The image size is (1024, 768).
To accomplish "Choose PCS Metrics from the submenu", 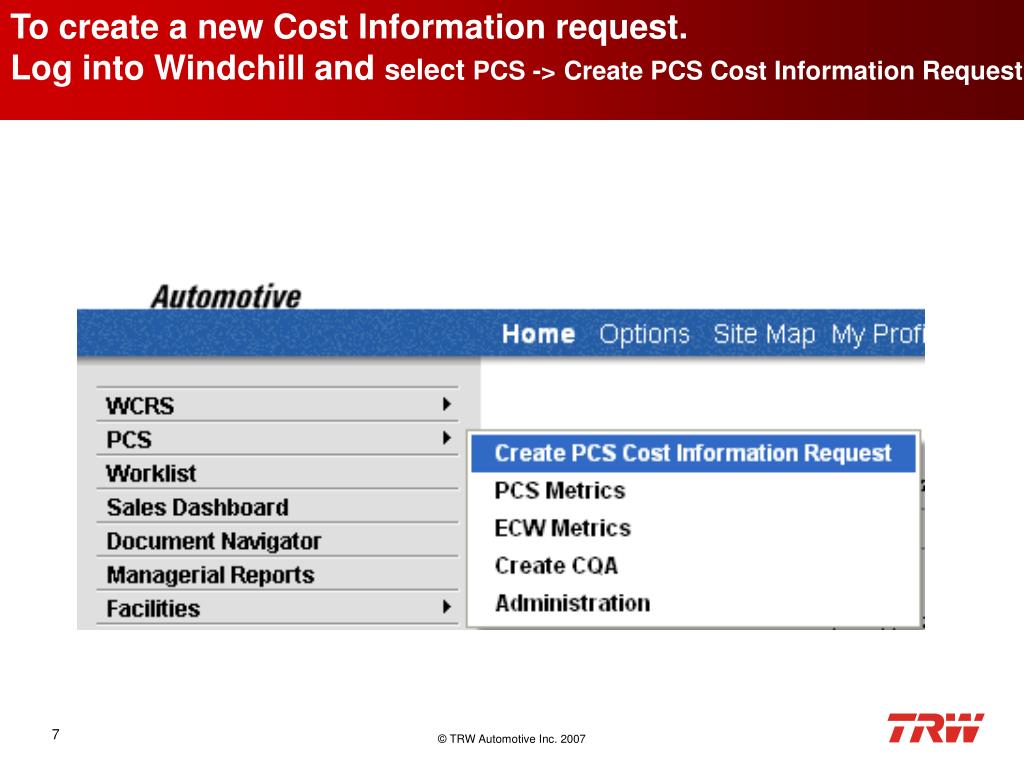I will pyautogui.click(x=560, y=490).
